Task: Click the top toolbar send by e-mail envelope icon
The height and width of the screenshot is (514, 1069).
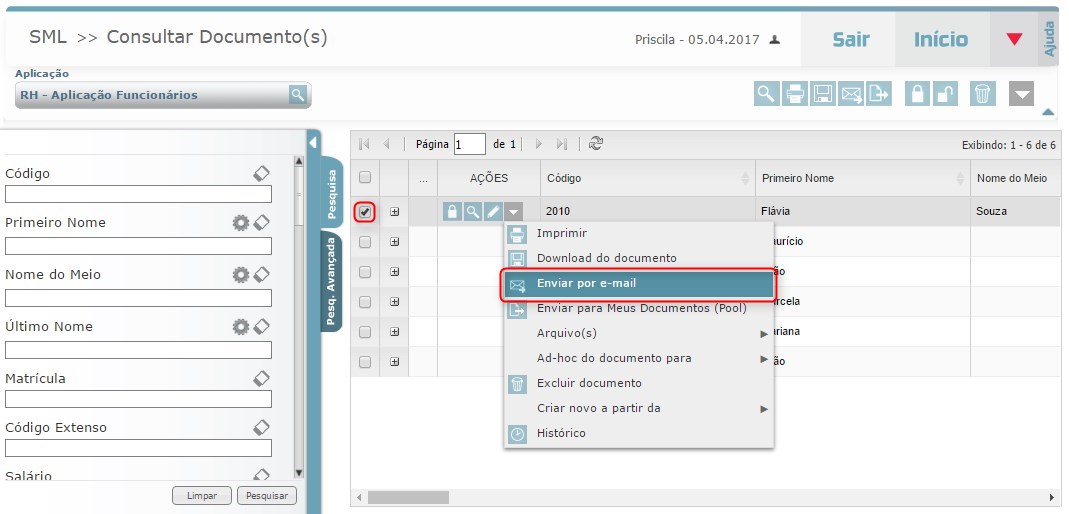Action: 851,94
